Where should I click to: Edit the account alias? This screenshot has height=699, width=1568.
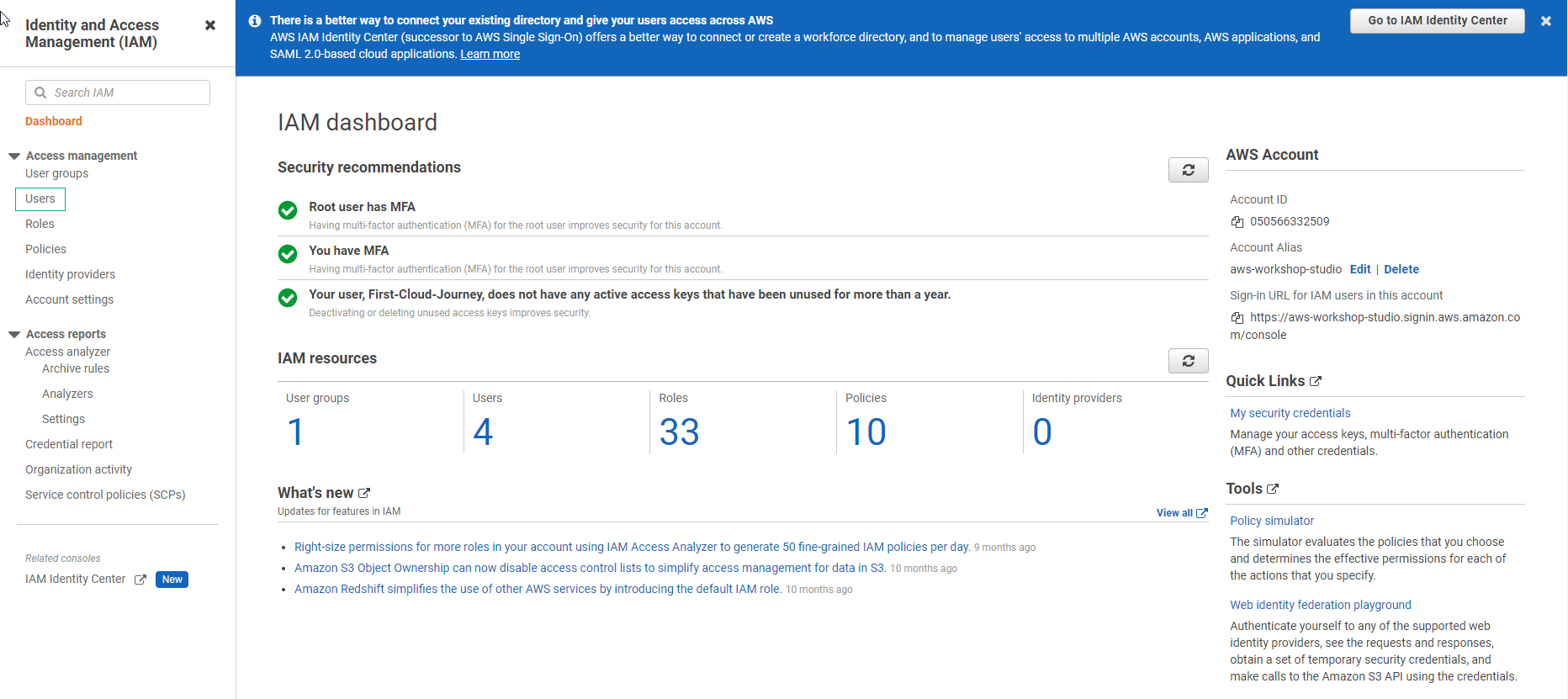click(1360, 269)
